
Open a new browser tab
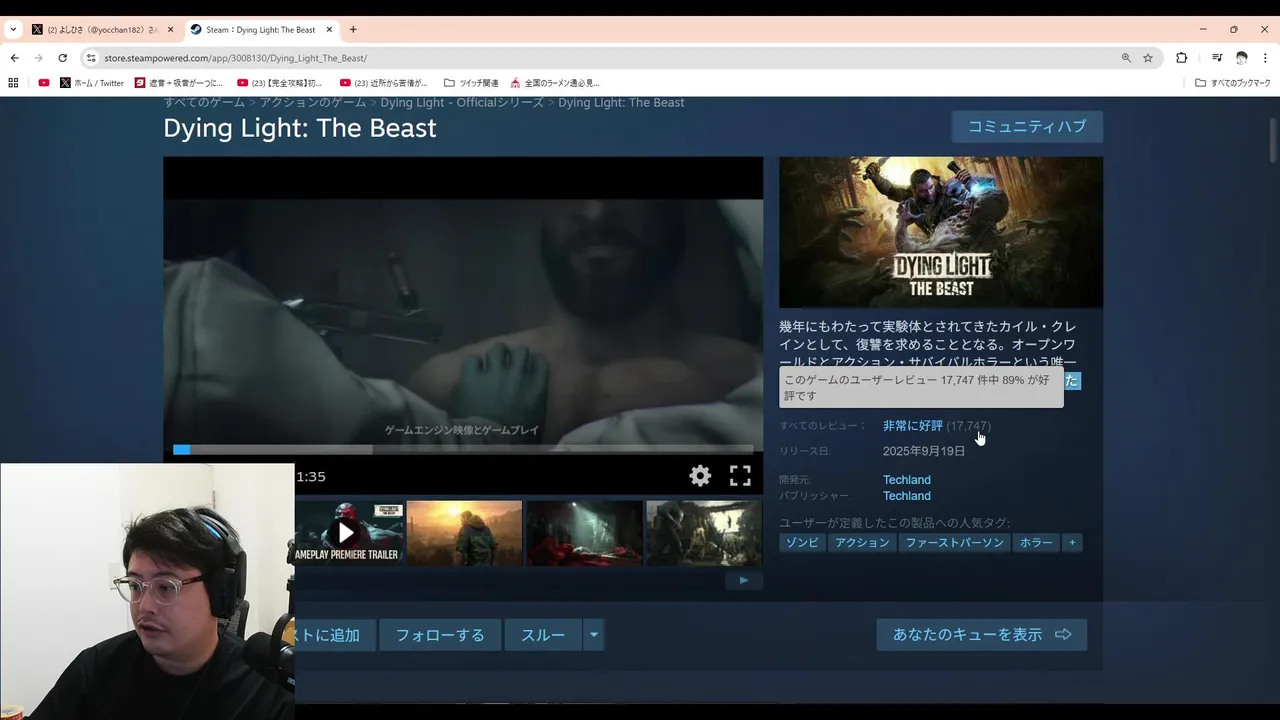(353, 30)
